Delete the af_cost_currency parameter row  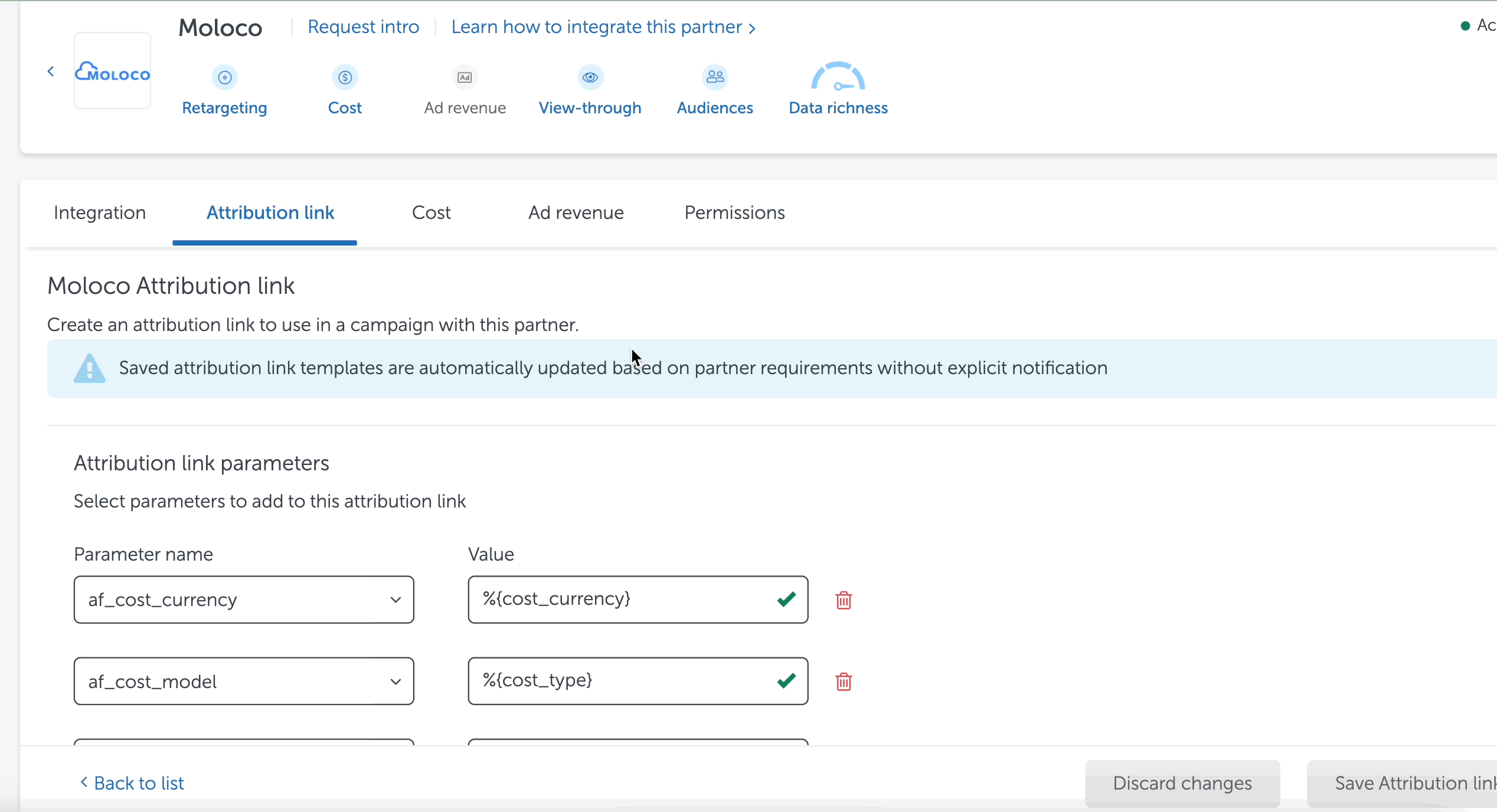click(844, 600)
